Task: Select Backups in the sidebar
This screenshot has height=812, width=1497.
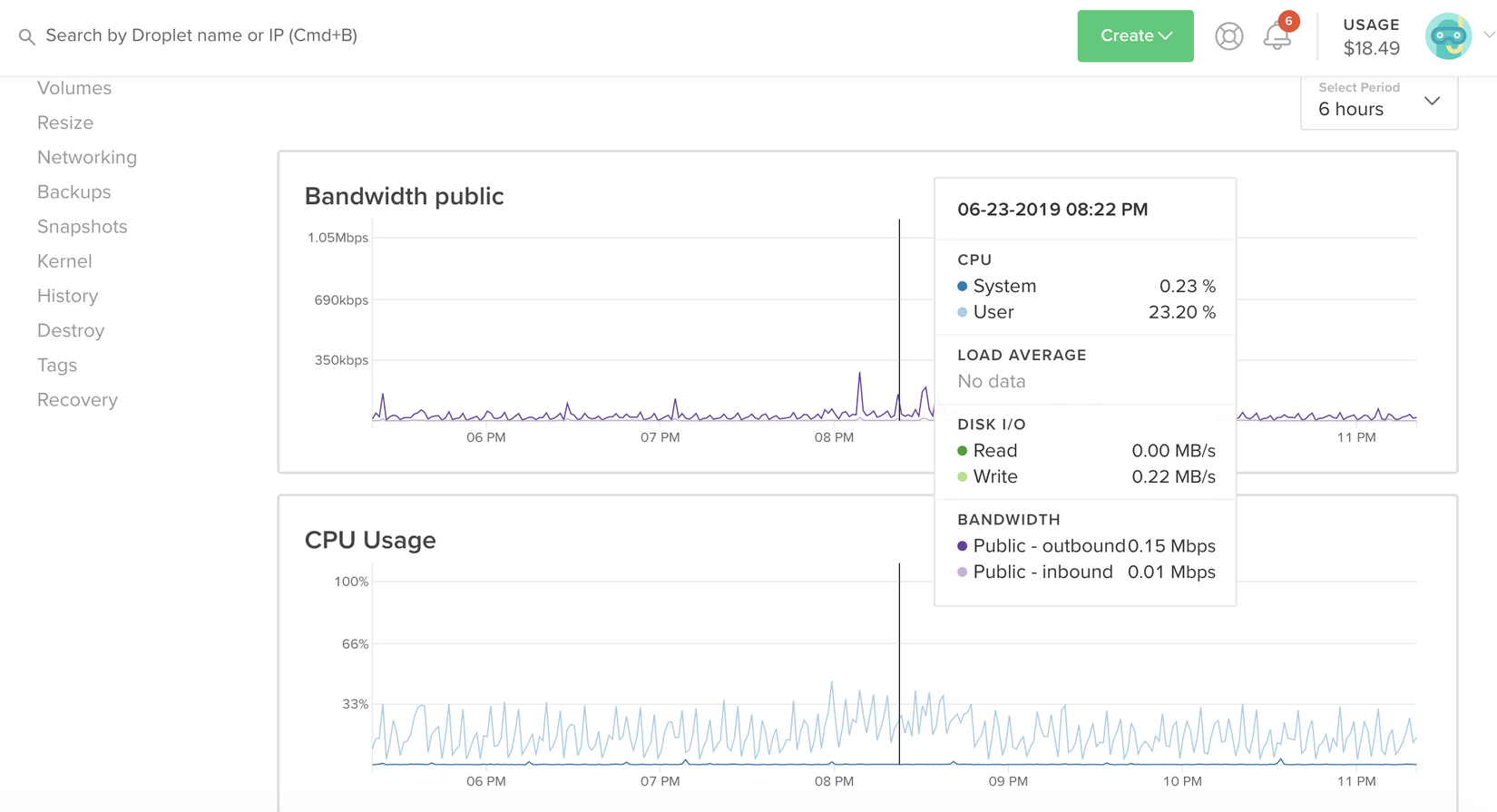Action: pos(74,191)
